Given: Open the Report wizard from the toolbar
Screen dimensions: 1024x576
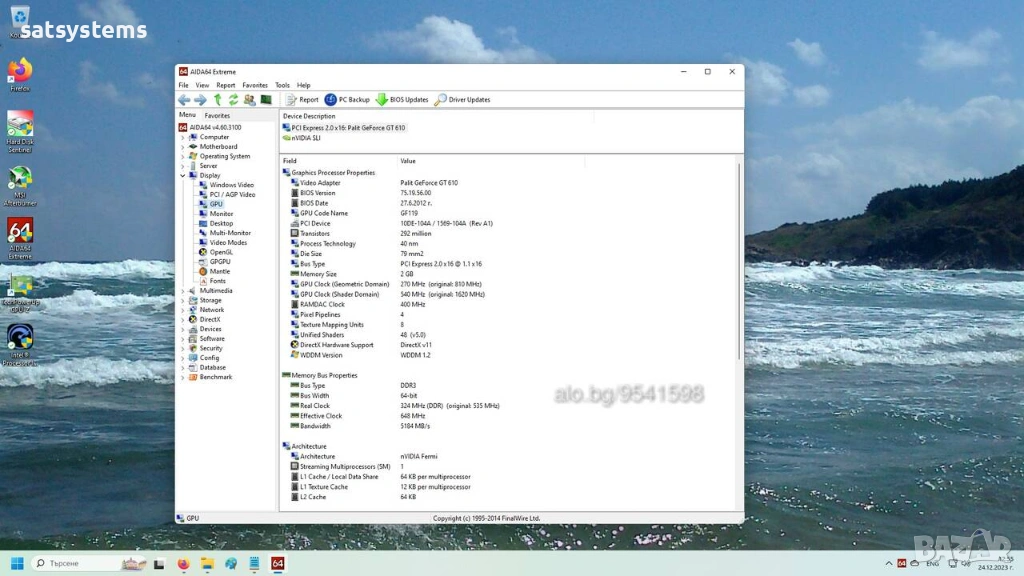Looking at the screenshot, I should coord(303,100).
